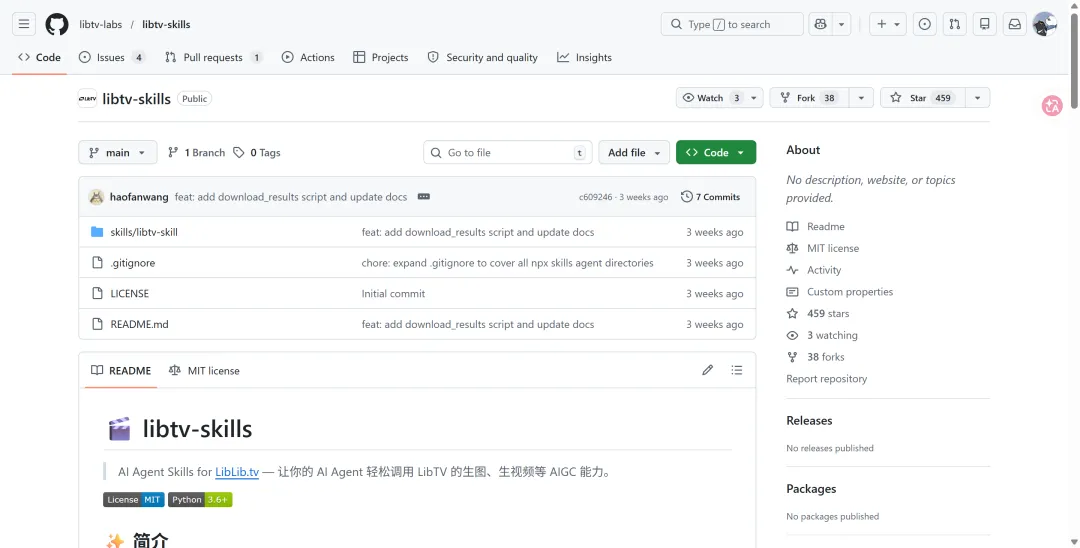Open the Copilot dropdown arrow
This screenshot has width=1080, height=548.
coord(841,24)
